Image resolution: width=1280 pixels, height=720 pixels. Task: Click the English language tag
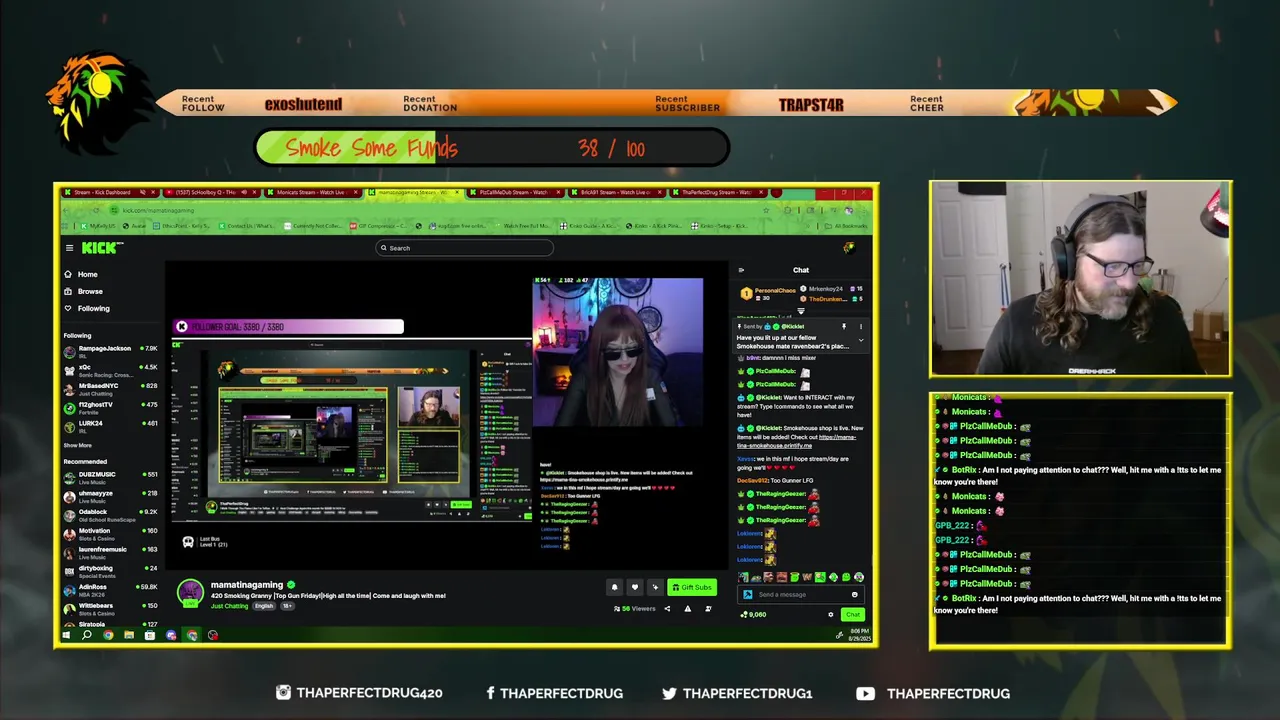pyautogui.click(x=264, y=606)
